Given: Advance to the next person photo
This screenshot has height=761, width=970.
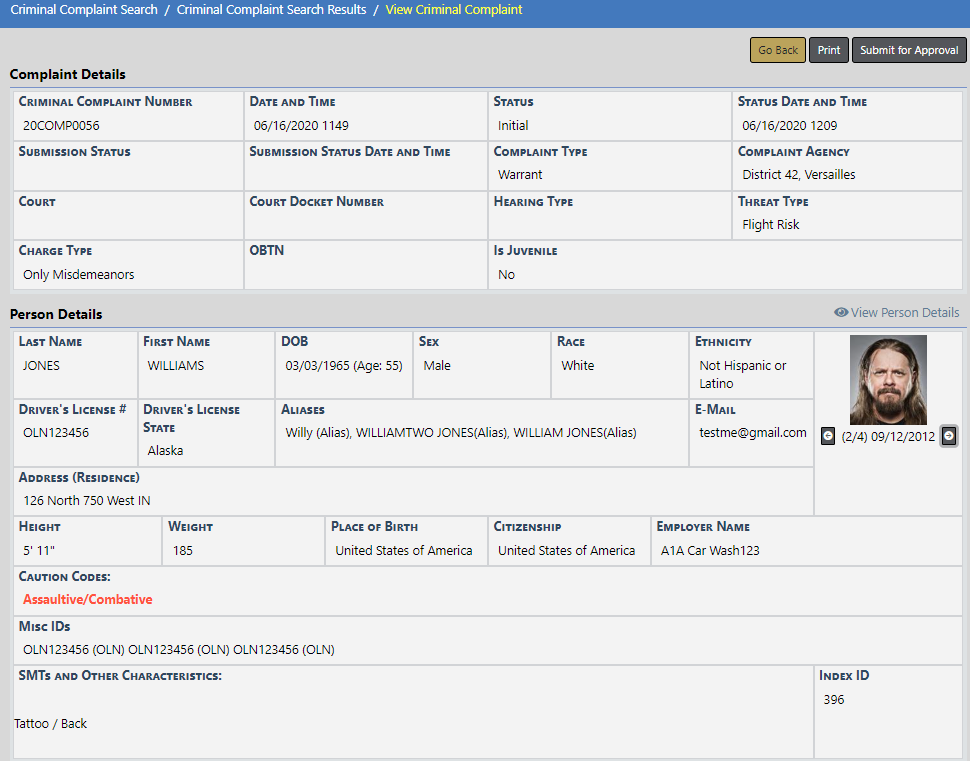Looking at the screenshot, I should pos(949,436).
